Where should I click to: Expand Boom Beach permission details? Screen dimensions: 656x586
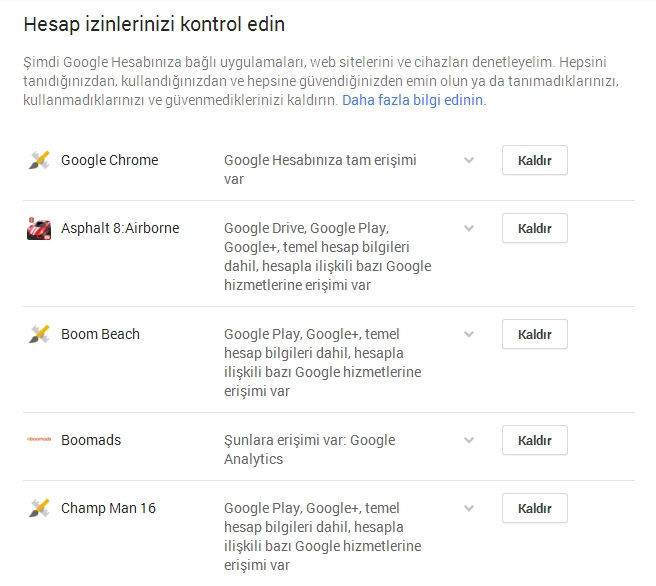pyautogui.click(x=469, y=334)
